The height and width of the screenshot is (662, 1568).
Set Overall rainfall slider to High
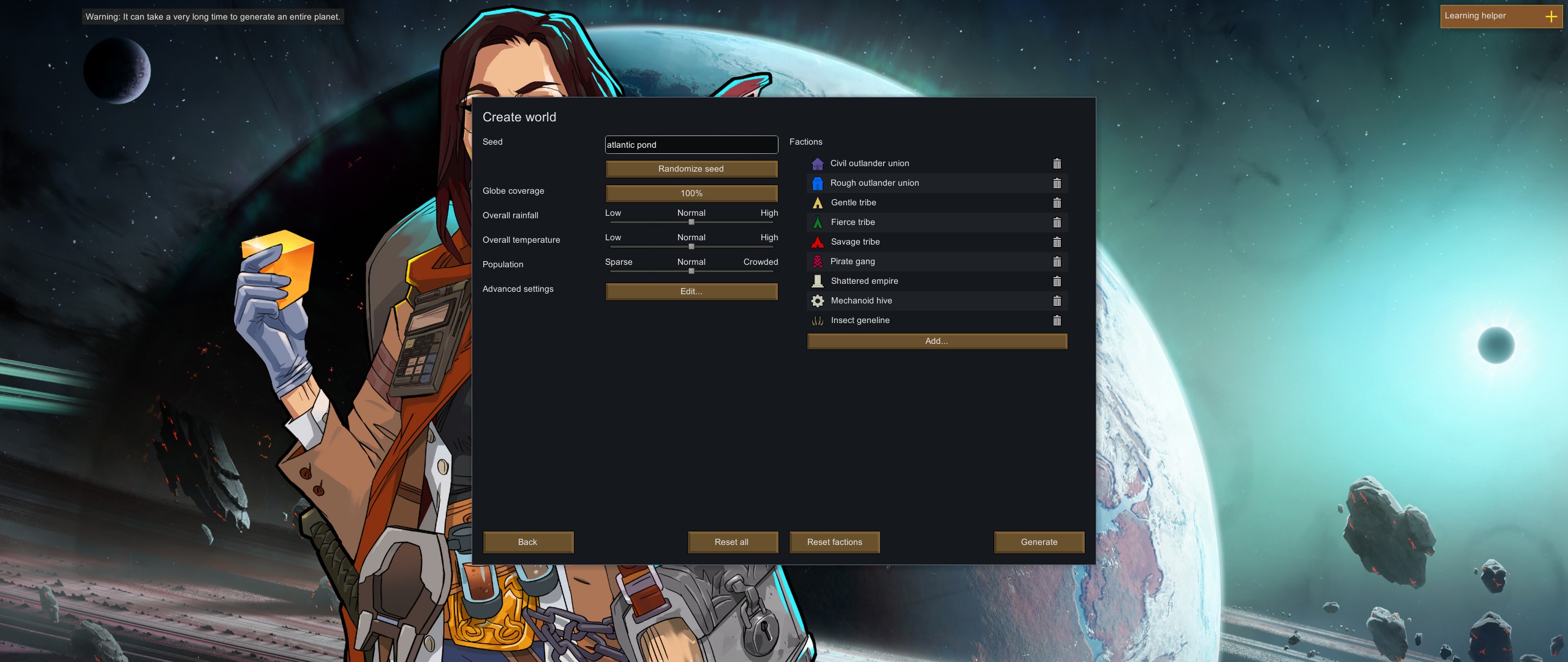coord(773,222)
